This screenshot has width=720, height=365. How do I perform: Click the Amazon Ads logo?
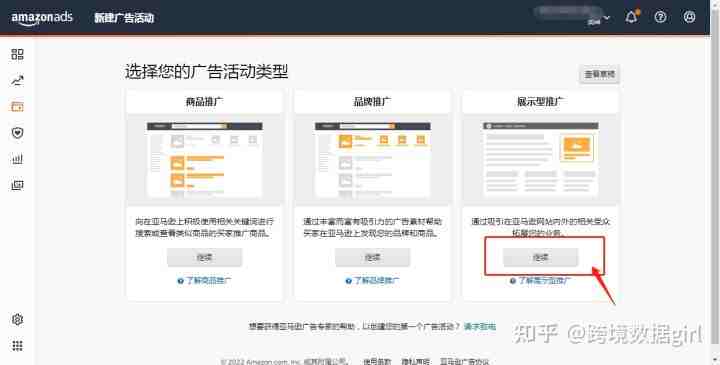tap(42, 18)
